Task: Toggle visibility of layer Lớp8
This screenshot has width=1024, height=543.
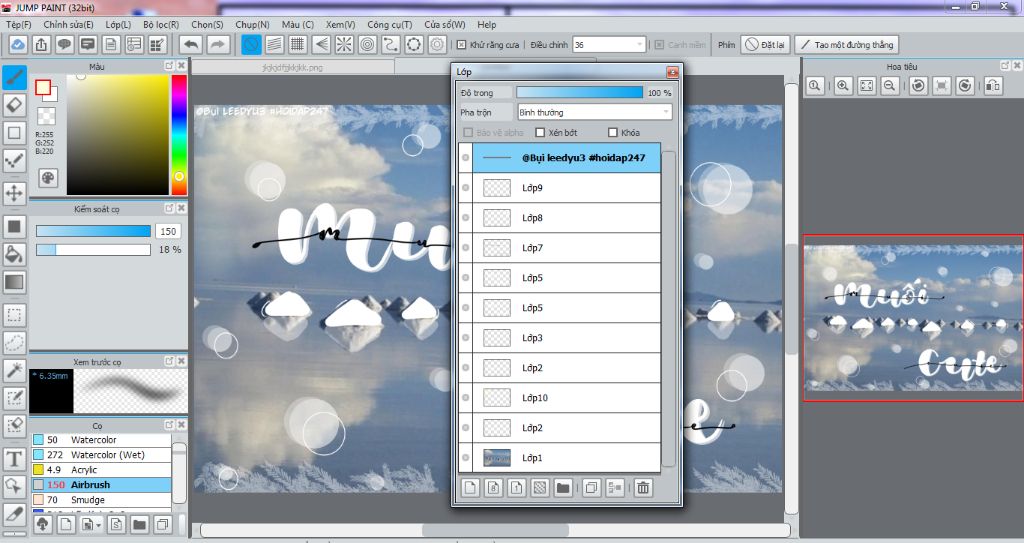Action: click(x=466, y=218)
